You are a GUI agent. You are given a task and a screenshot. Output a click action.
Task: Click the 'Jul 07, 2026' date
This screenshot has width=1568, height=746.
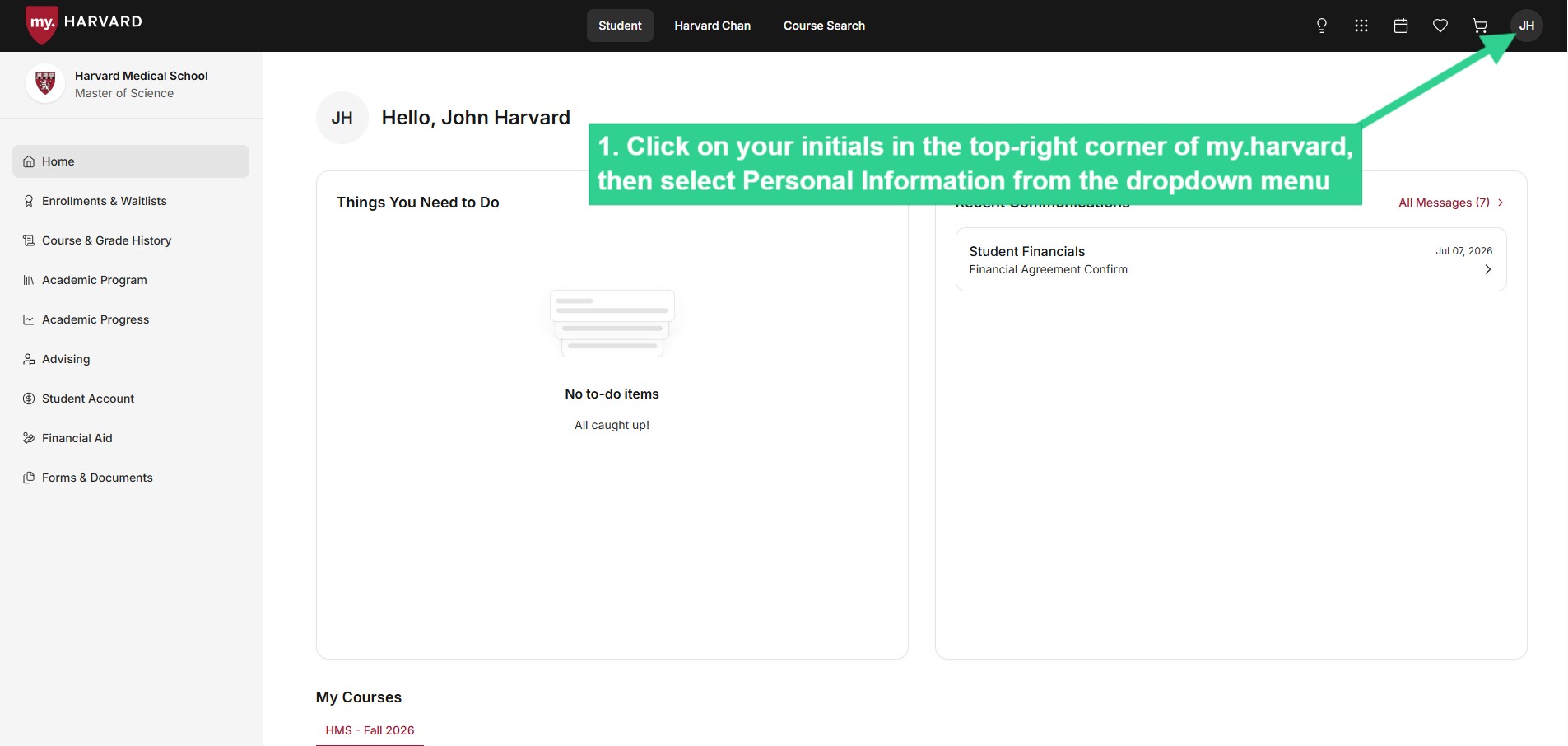tap(1463, 251)
